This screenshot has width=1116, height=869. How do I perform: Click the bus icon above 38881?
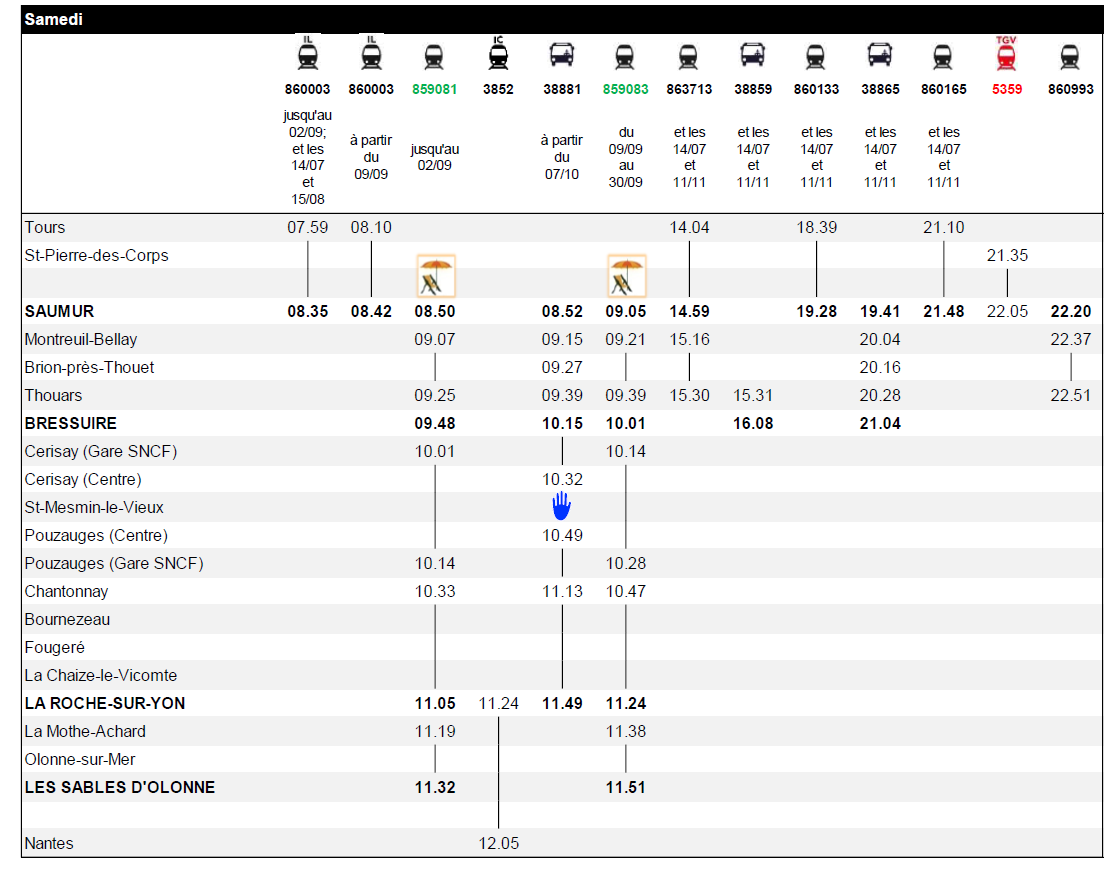[562, 56]
